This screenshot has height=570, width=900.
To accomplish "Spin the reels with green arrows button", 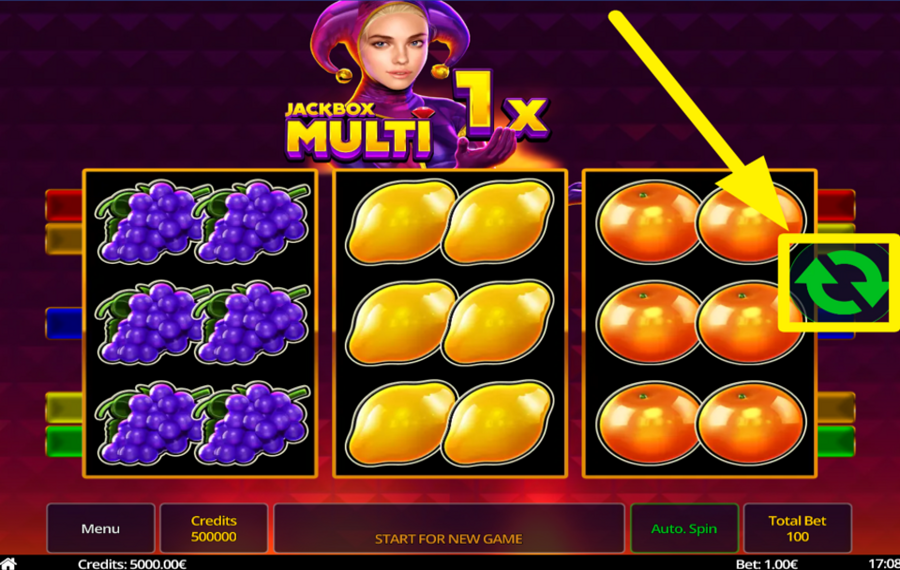I will [841, 283].
